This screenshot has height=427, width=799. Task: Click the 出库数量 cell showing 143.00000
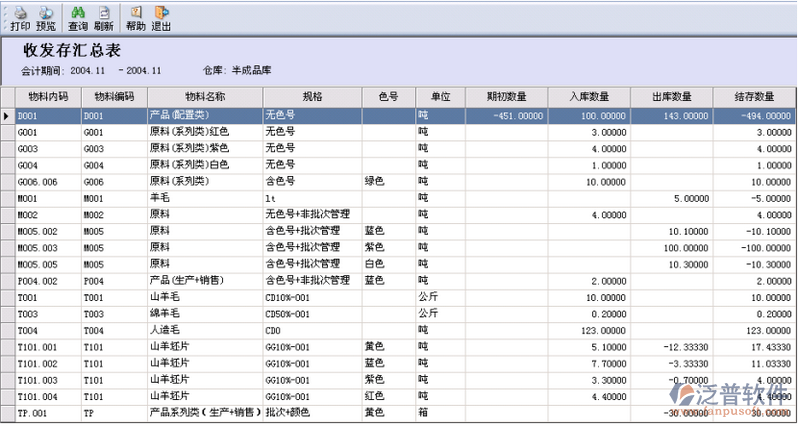[x=672, y=116]
